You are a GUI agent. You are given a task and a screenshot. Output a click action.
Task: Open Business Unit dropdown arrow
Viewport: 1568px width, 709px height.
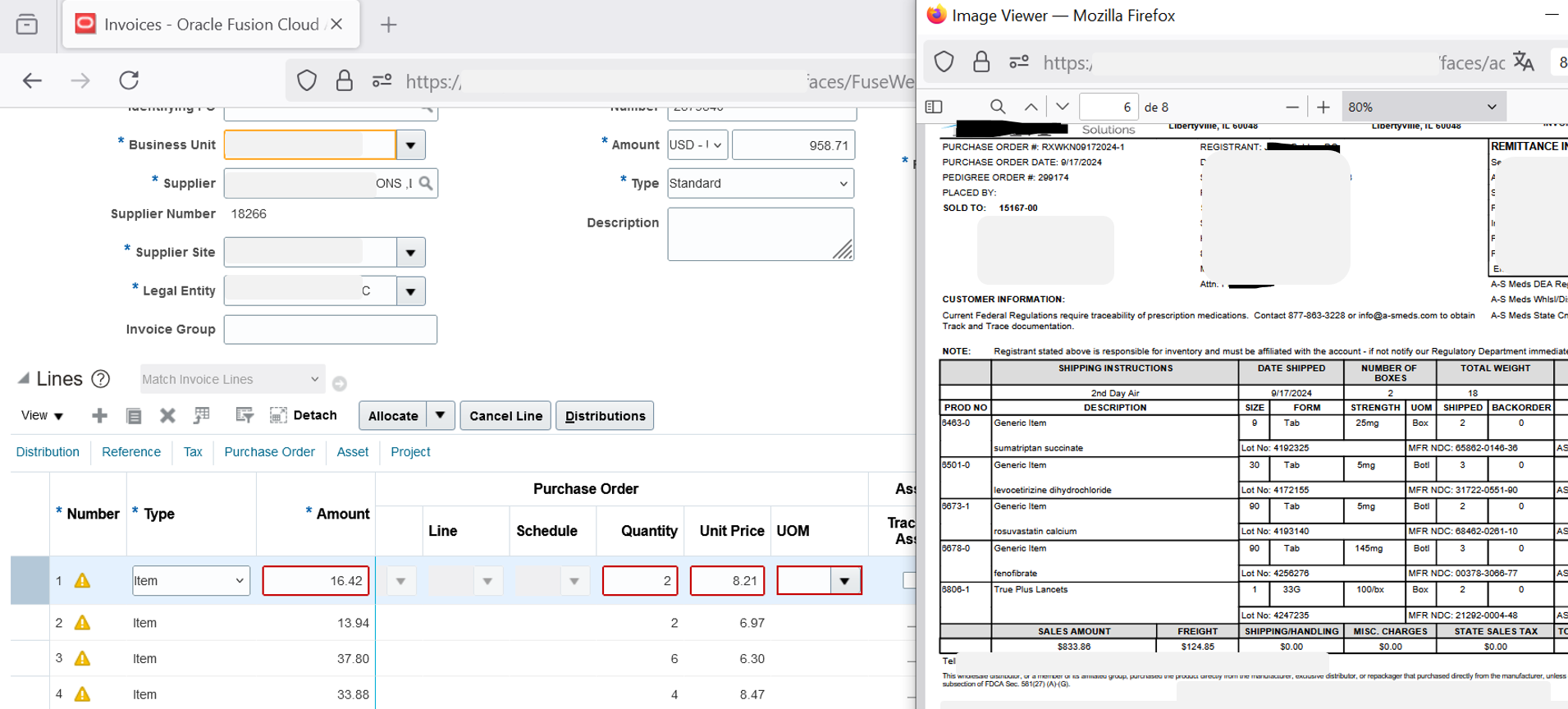tap(410, 145)
